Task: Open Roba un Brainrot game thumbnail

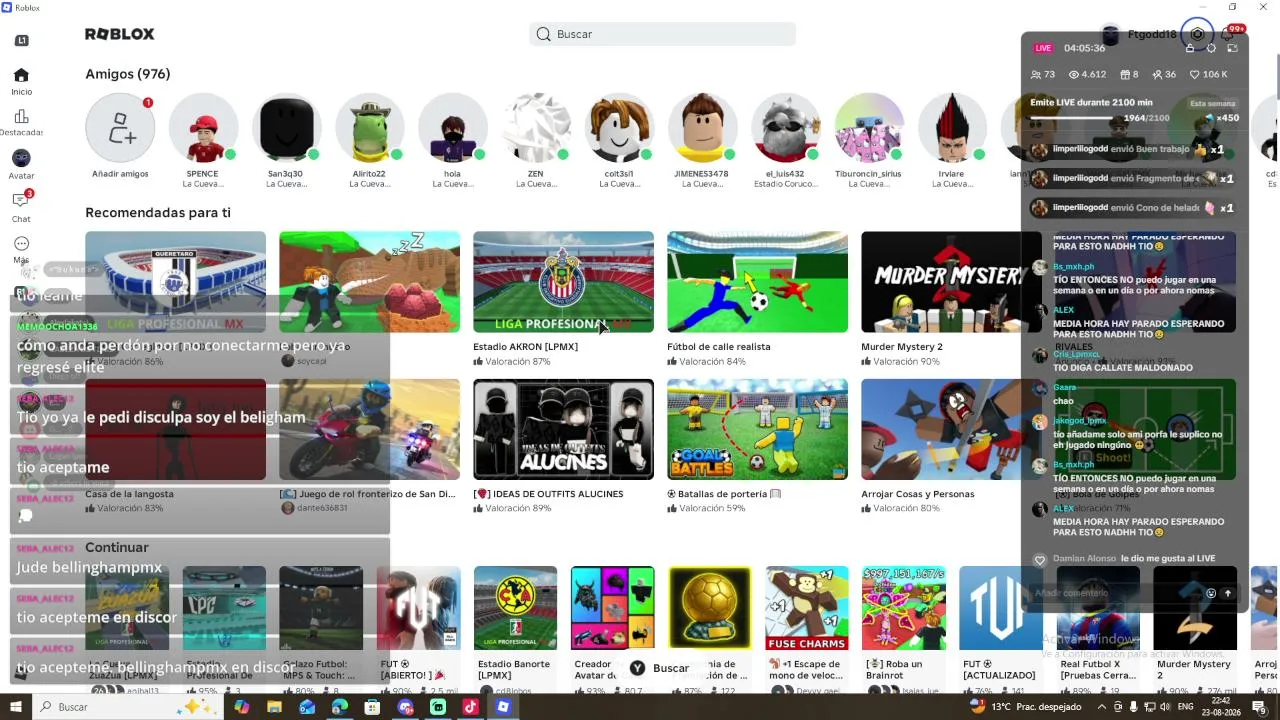Action: click(903, 608)
